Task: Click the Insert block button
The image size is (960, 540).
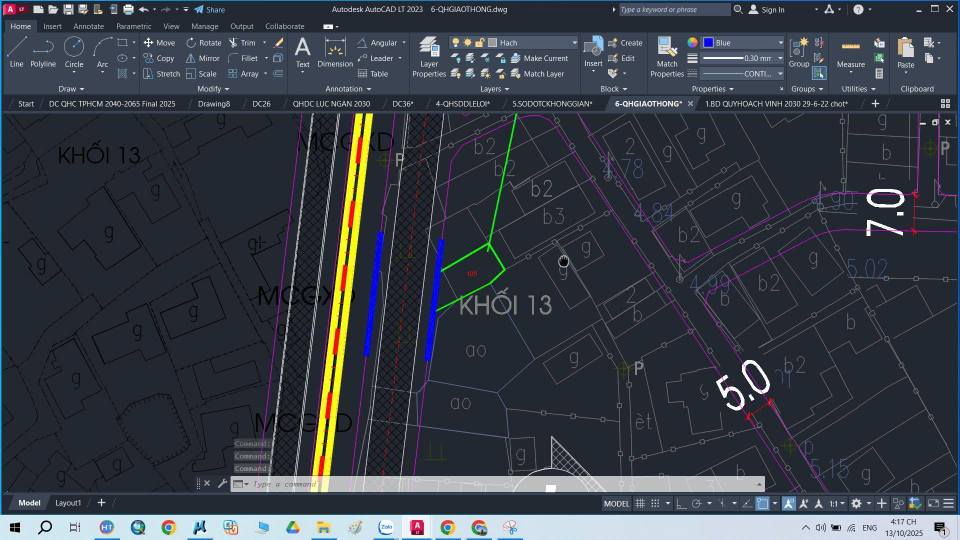Action: coord(593,52)
